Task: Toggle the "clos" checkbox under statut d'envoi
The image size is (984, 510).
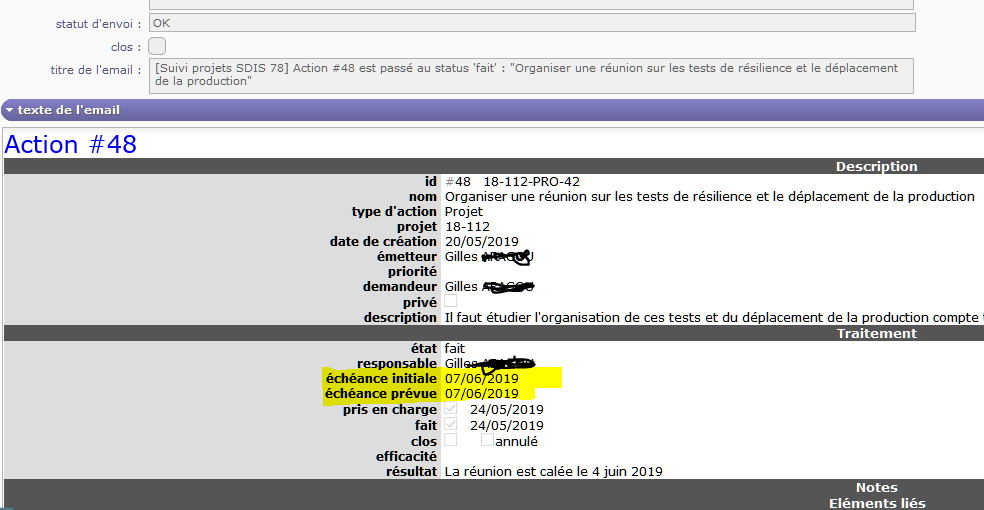Action: click(x=157, y=46)
